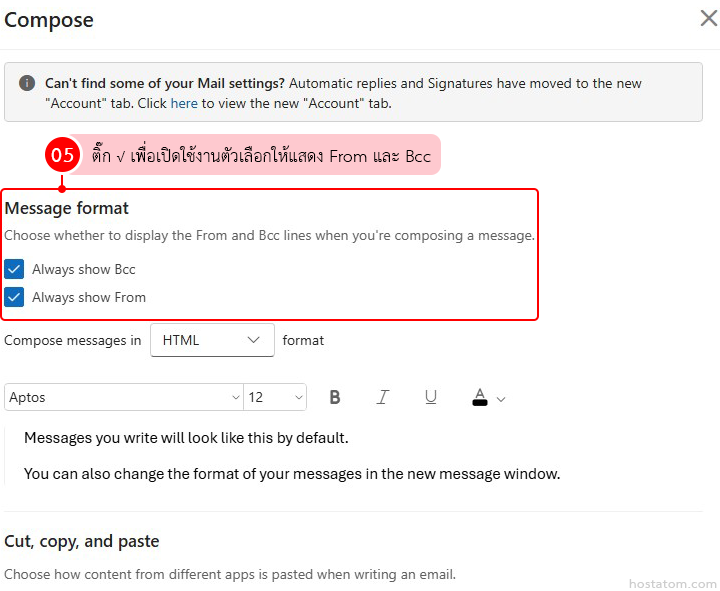Click the 'Message format' heading

67,208
